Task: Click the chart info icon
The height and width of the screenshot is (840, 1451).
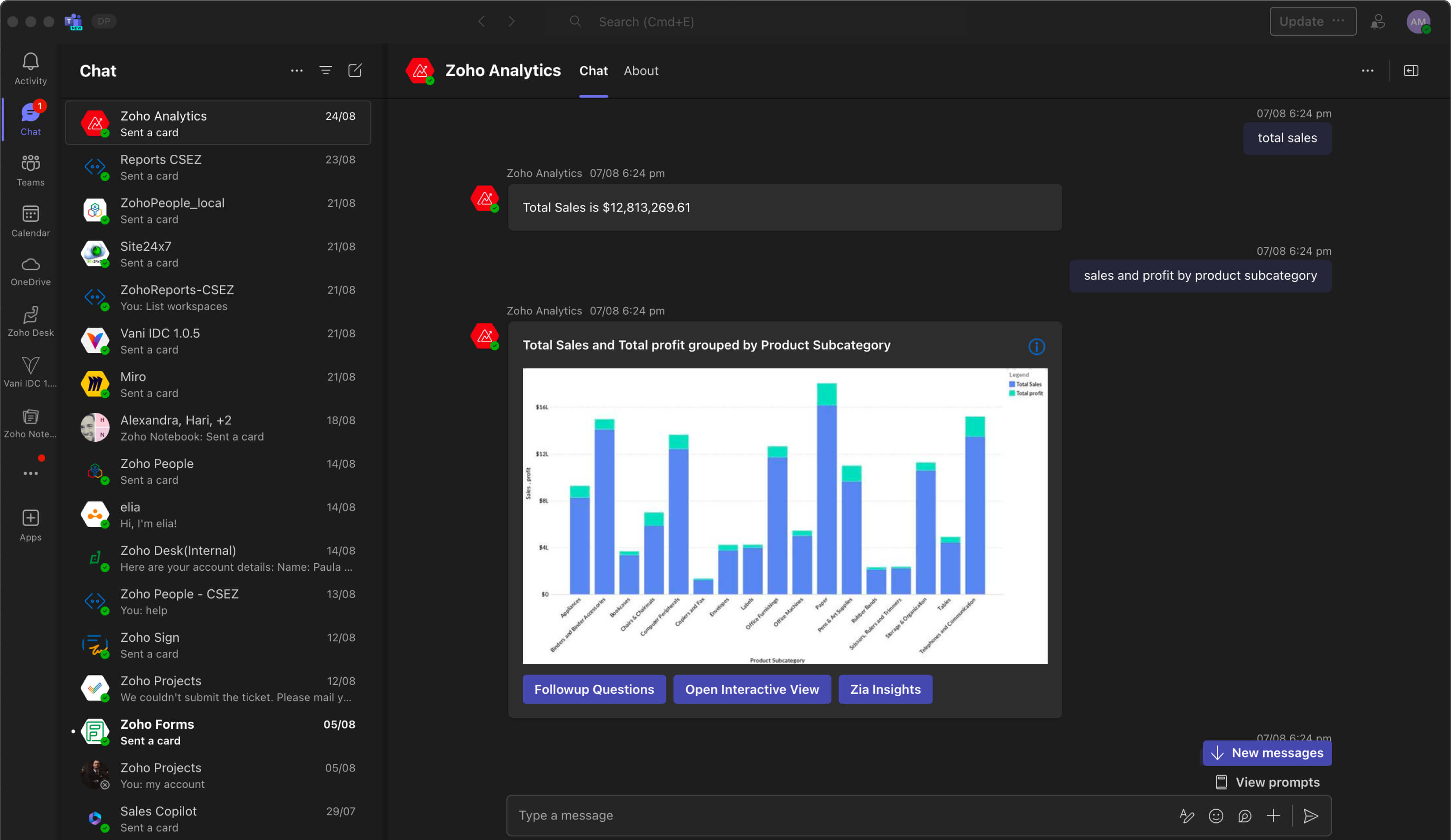Action: point(1036,347)
